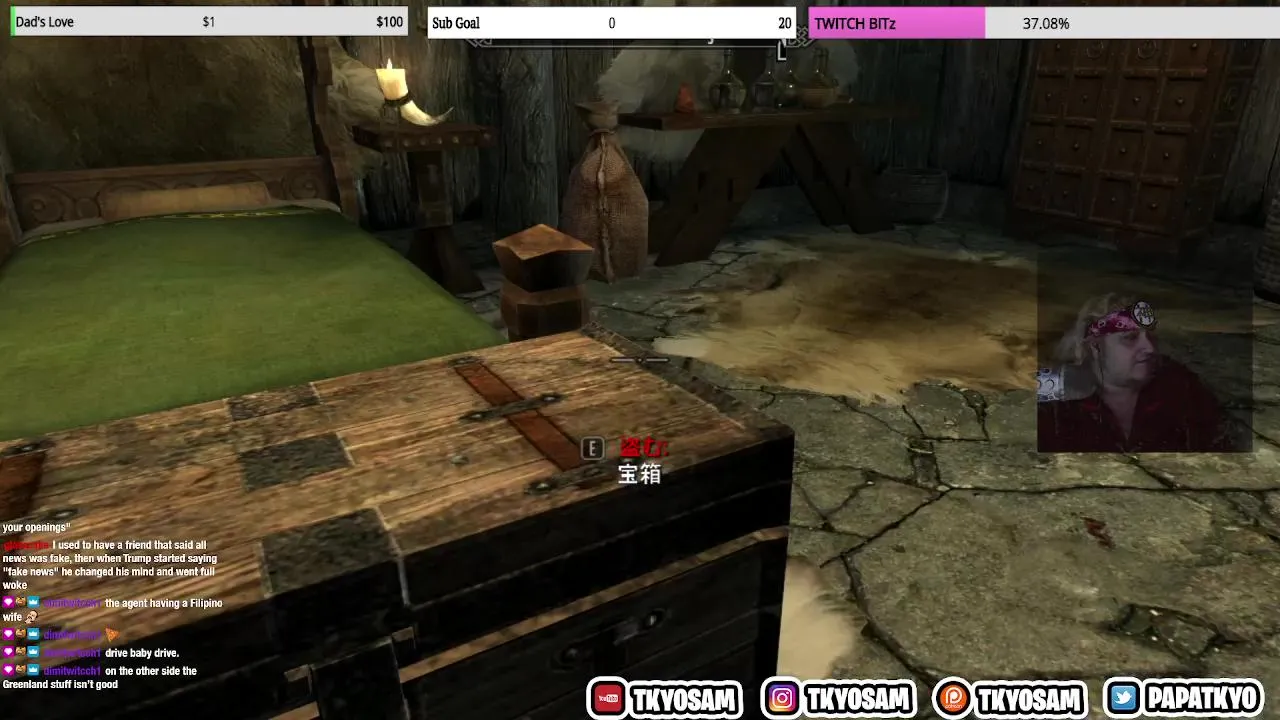Click heart badge beside 'drive baby drive.'

pyautogui.click(x=8, y=652)
